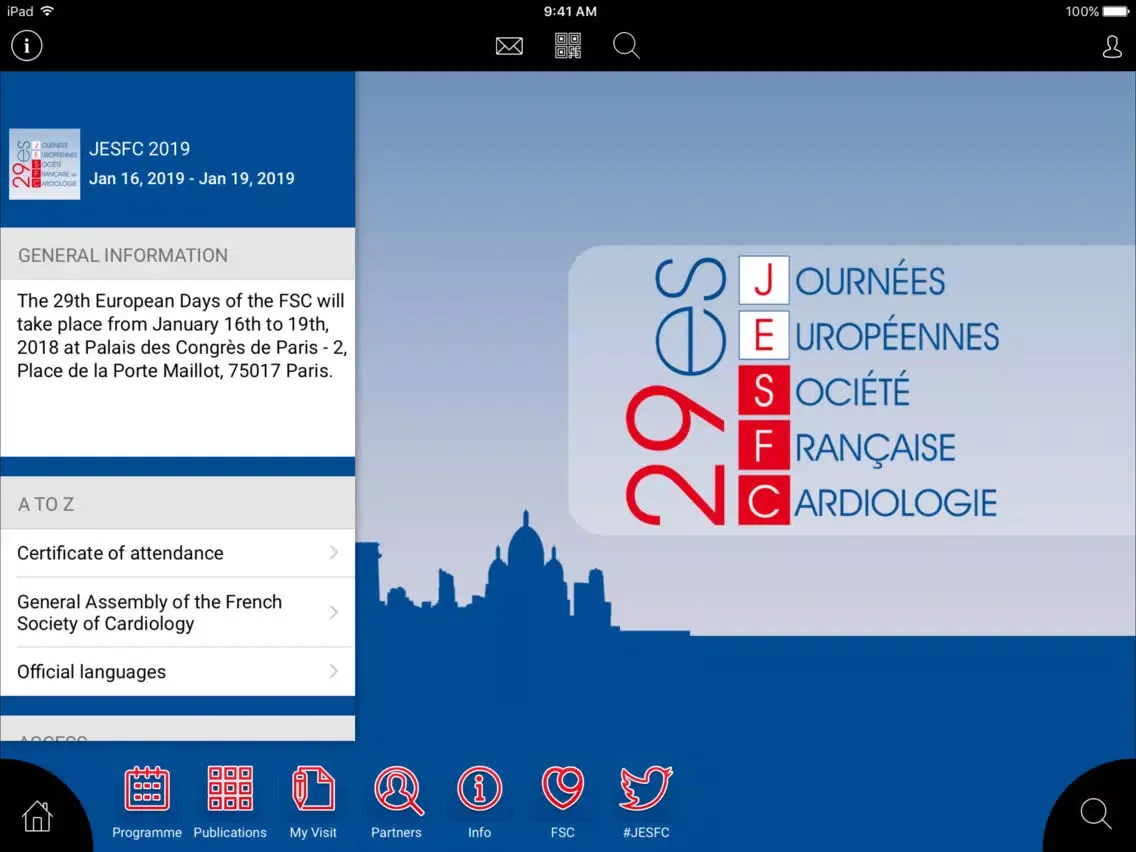The width and height of the screenshot is (1136, 852).
Task: Launch the QR code scanner icon
Action: coord(568,46)
